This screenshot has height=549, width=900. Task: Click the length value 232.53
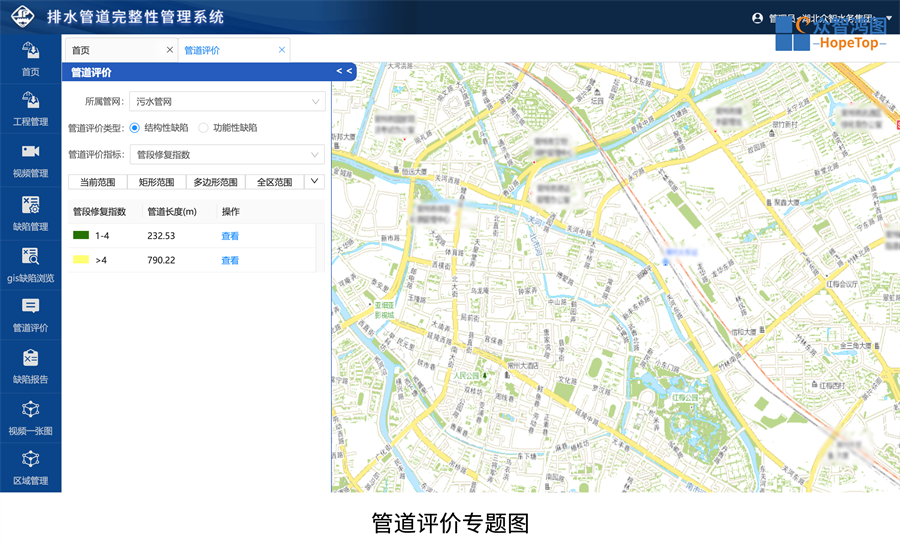click(x=161, y=235)
